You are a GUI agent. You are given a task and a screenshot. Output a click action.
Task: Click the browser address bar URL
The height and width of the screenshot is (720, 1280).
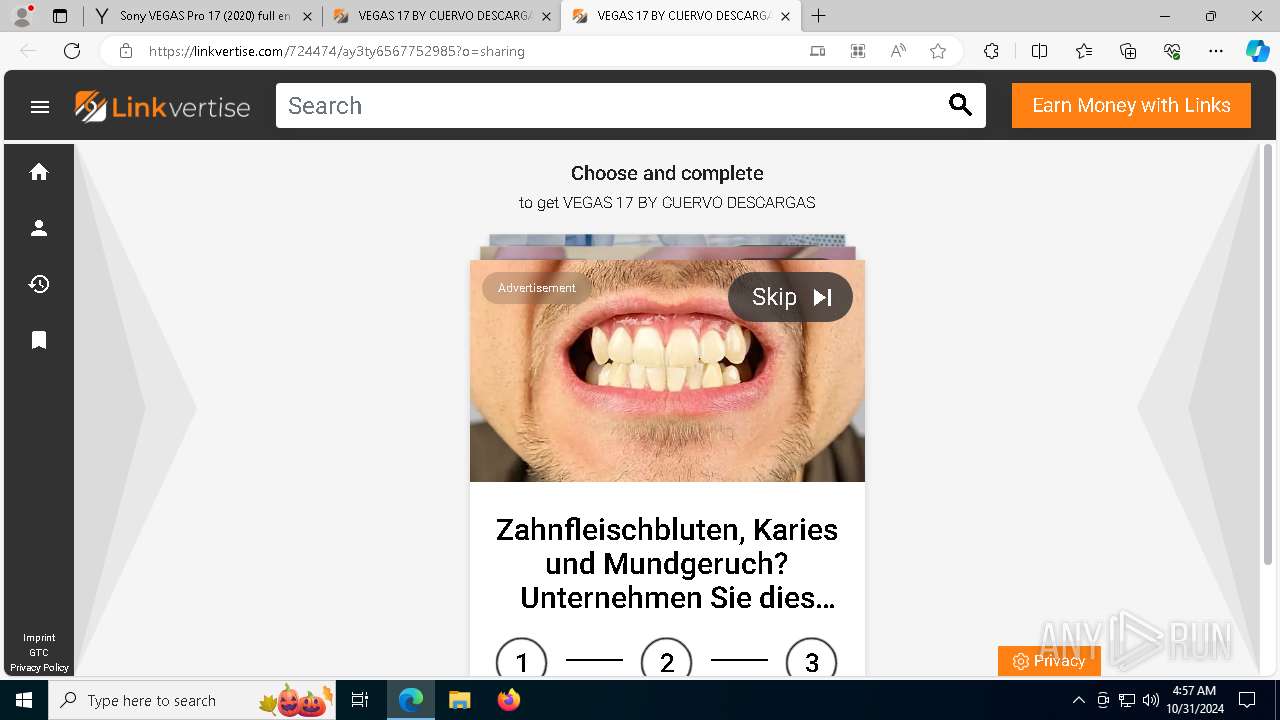click(x=337, y=51)
